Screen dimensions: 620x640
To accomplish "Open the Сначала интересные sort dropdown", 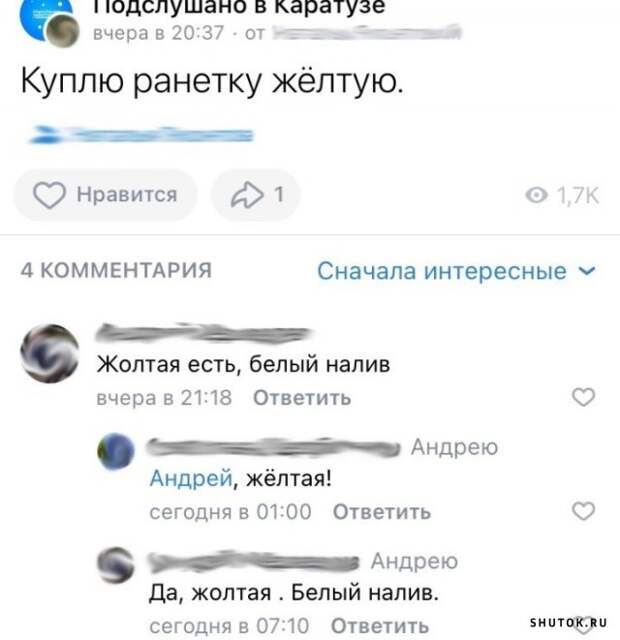I will 457,271.
